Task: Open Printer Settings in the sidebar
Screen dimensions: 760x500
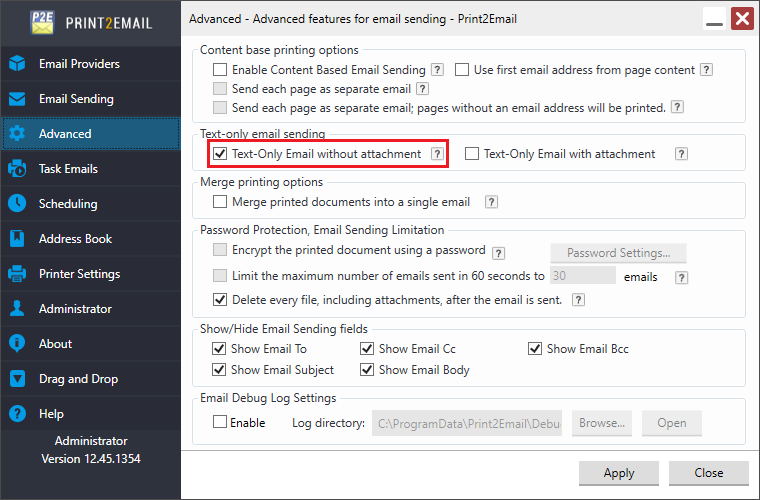Action: tap(79, 274)
